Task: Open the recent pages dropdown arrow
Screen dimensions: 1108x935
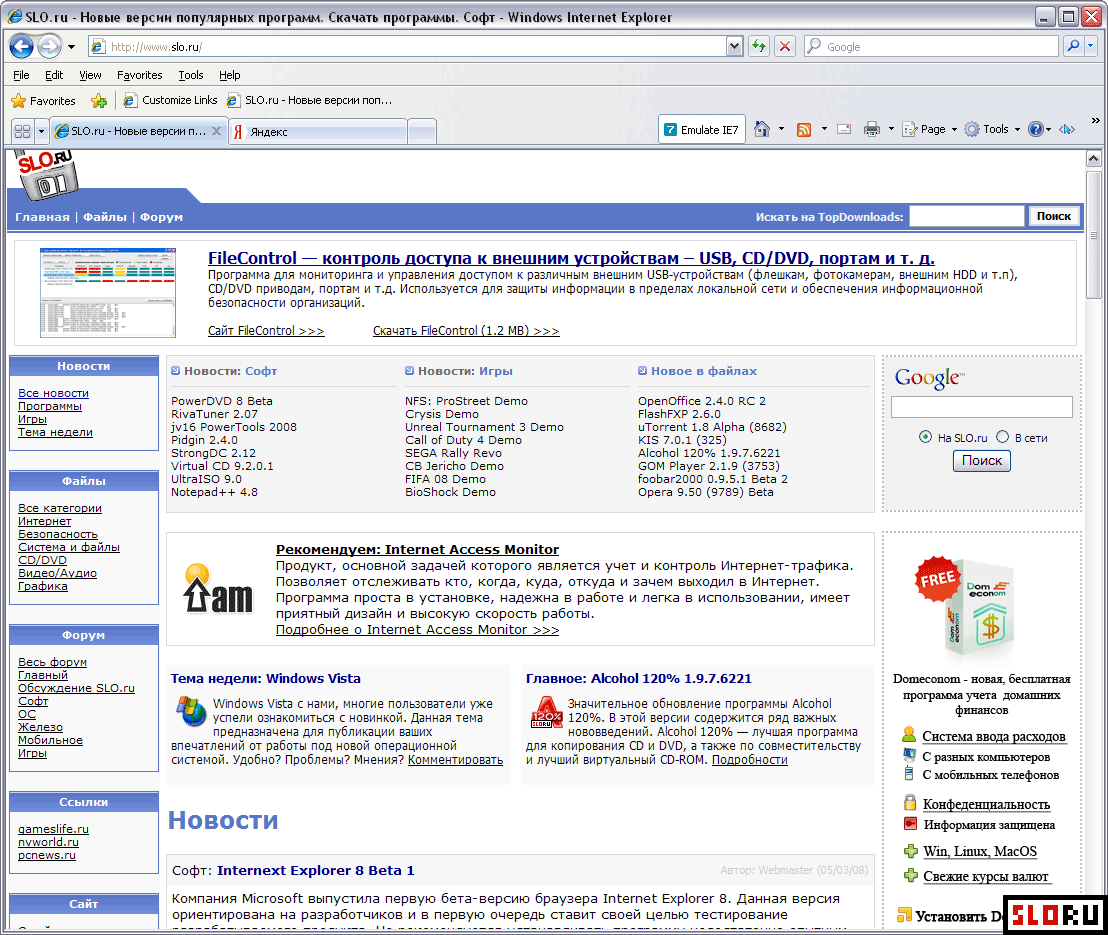Action: tap(71, 47)
